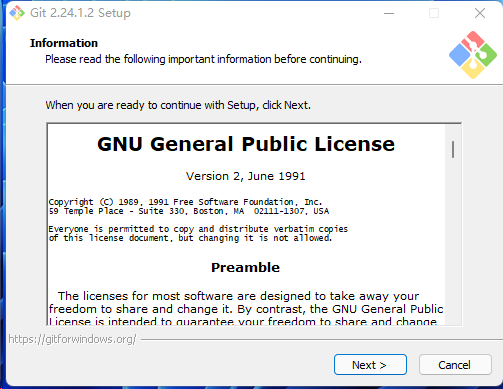
Task: Click the Git 2.24.1.2 Setup title
Action: (x=80, y=13)
